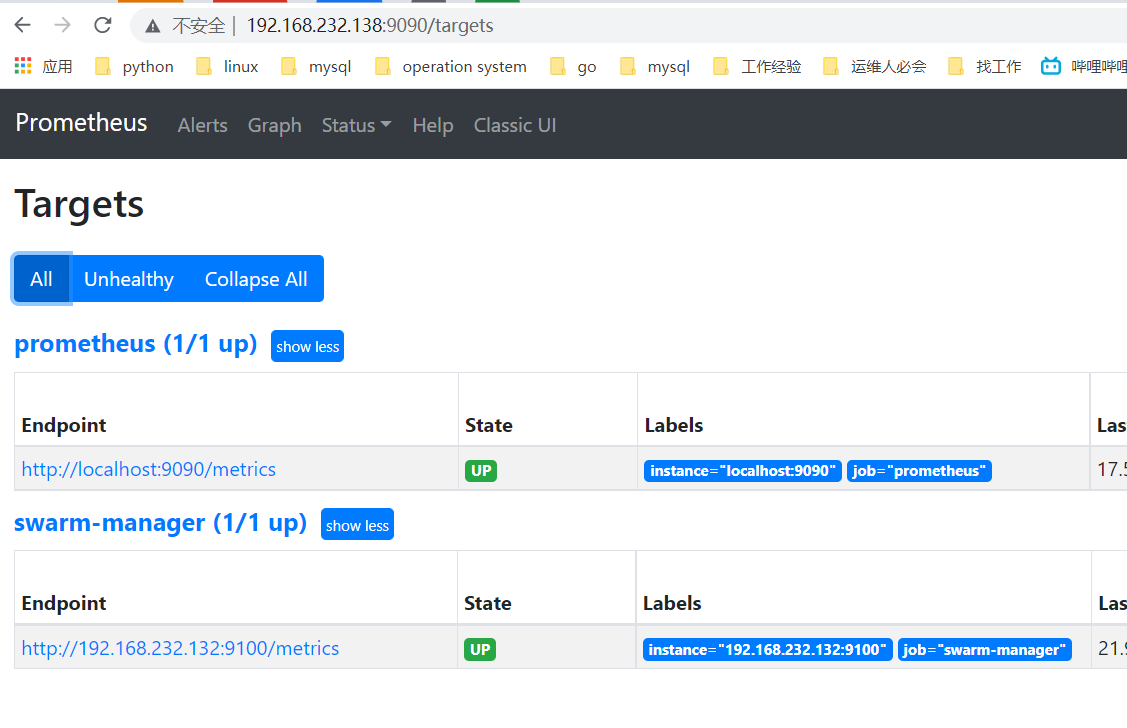Click the prometheus (1/1 up) heading link

(136, 344)
